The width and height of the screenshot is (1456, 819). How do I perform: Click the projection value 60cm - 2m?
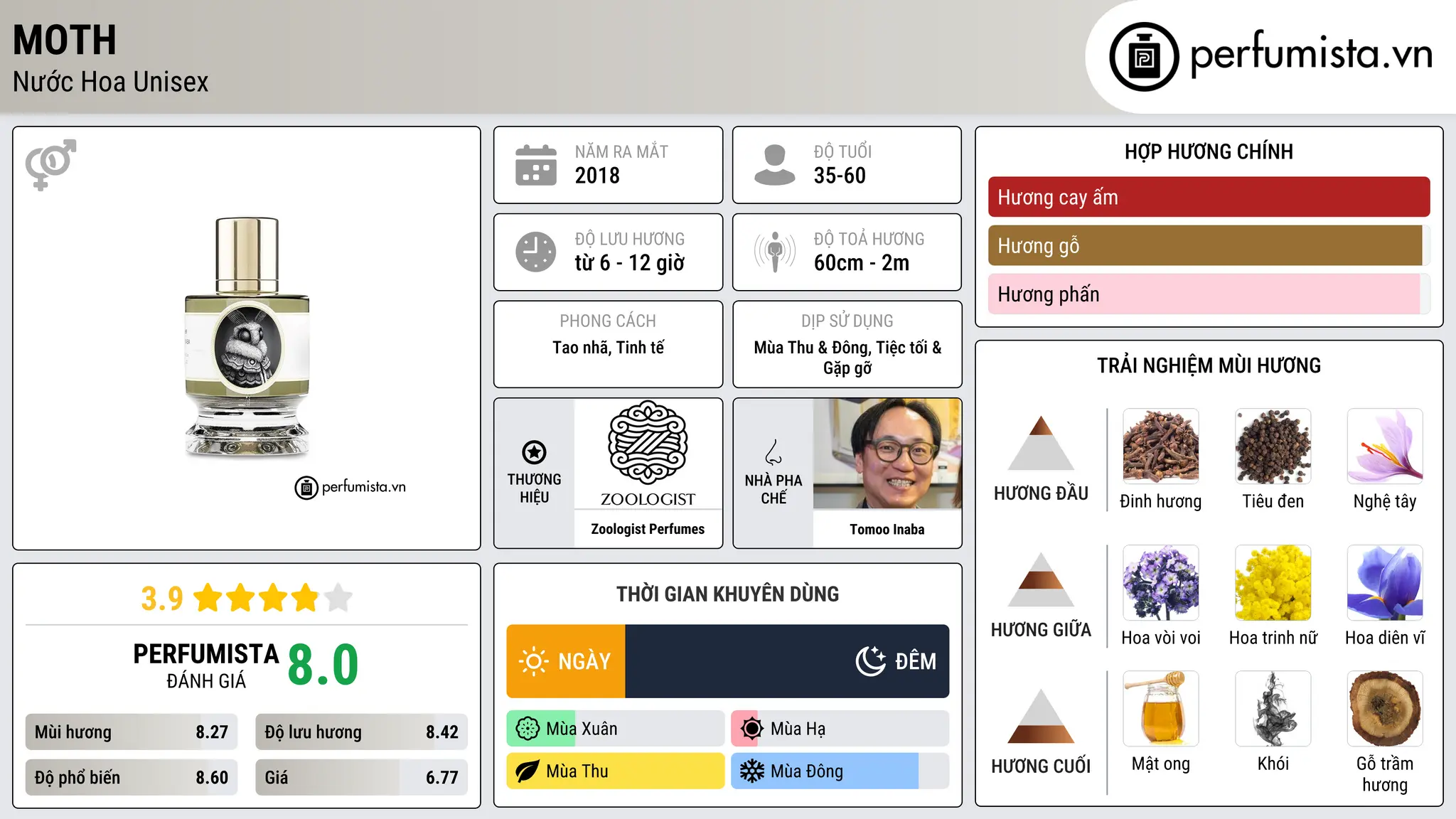tap(862, 263)
